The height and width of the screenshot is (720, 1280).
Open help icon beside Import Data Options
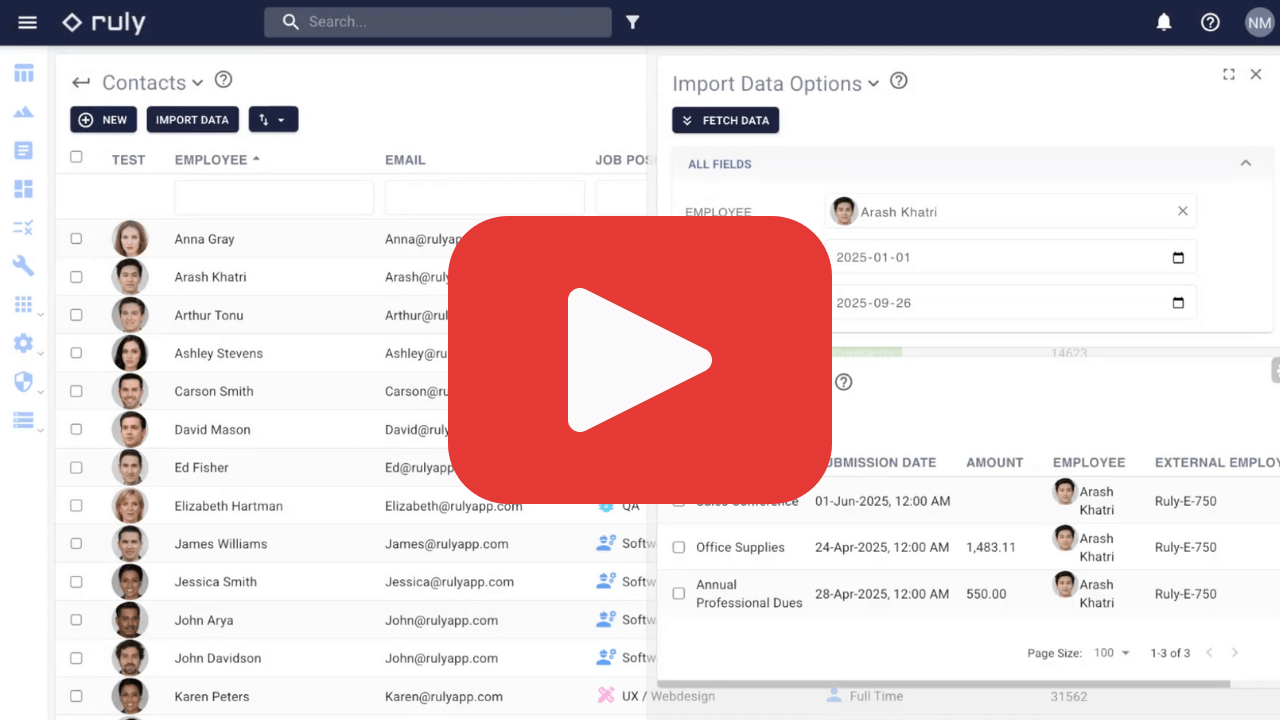[899, 81]
